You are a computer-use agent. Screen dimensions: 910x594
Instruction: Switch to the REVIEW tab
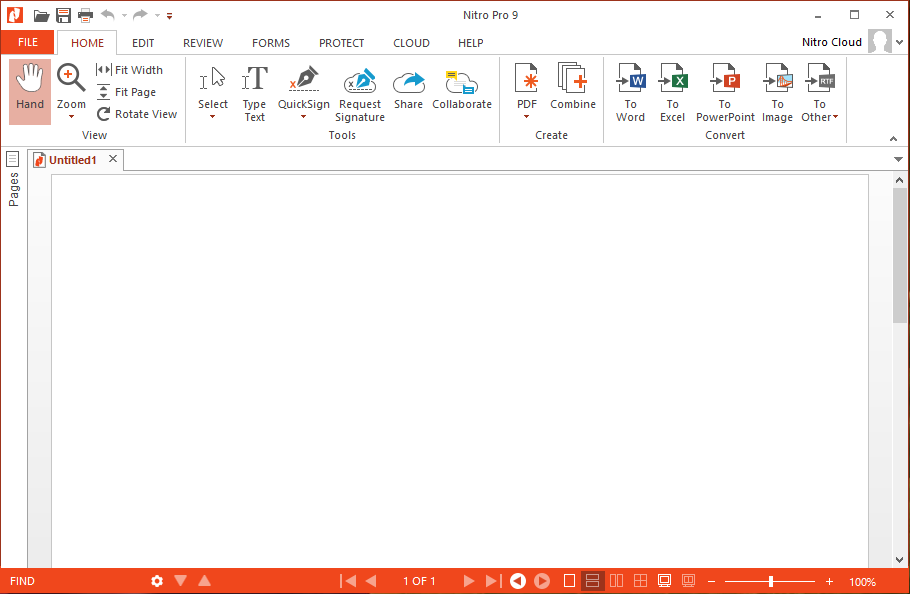click(203, 43)
